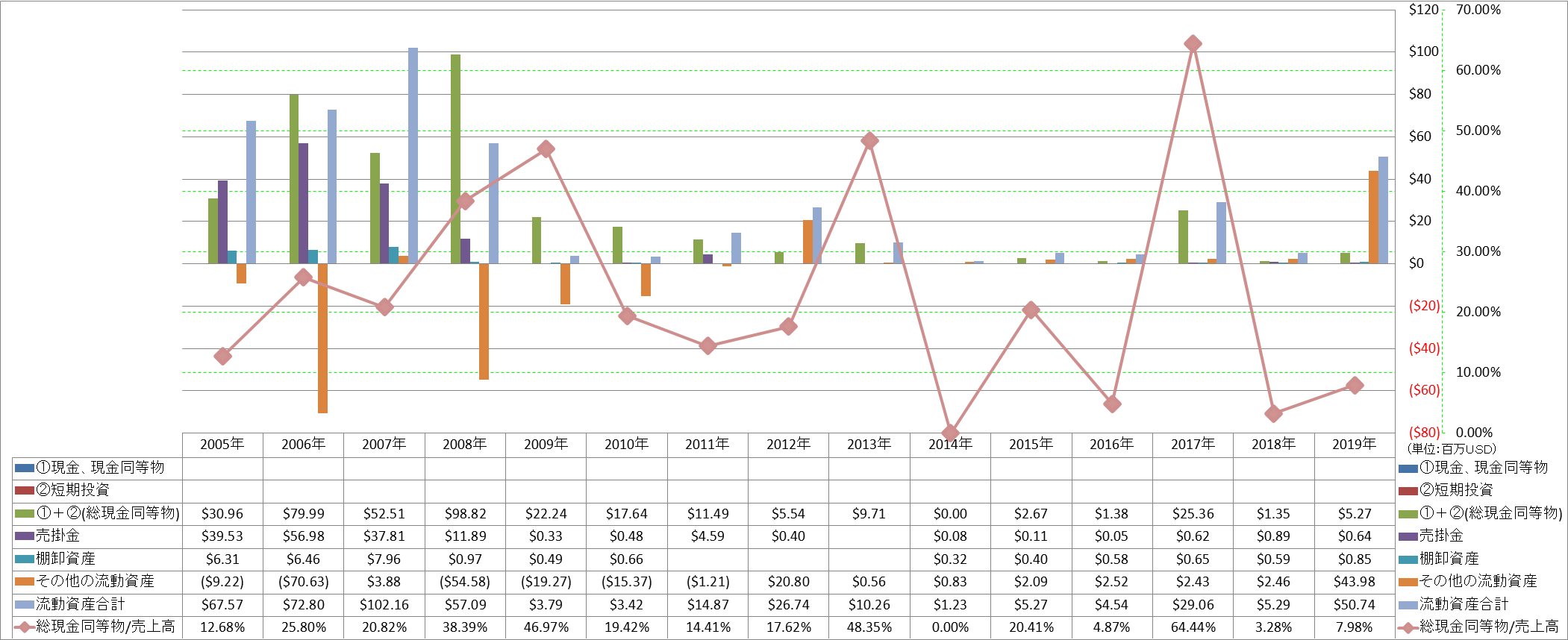The width and height of the screenshot is (1568, 640).
Task: Click the $56.98 cell in 売掛金 row
Action: tap(304, 536)
